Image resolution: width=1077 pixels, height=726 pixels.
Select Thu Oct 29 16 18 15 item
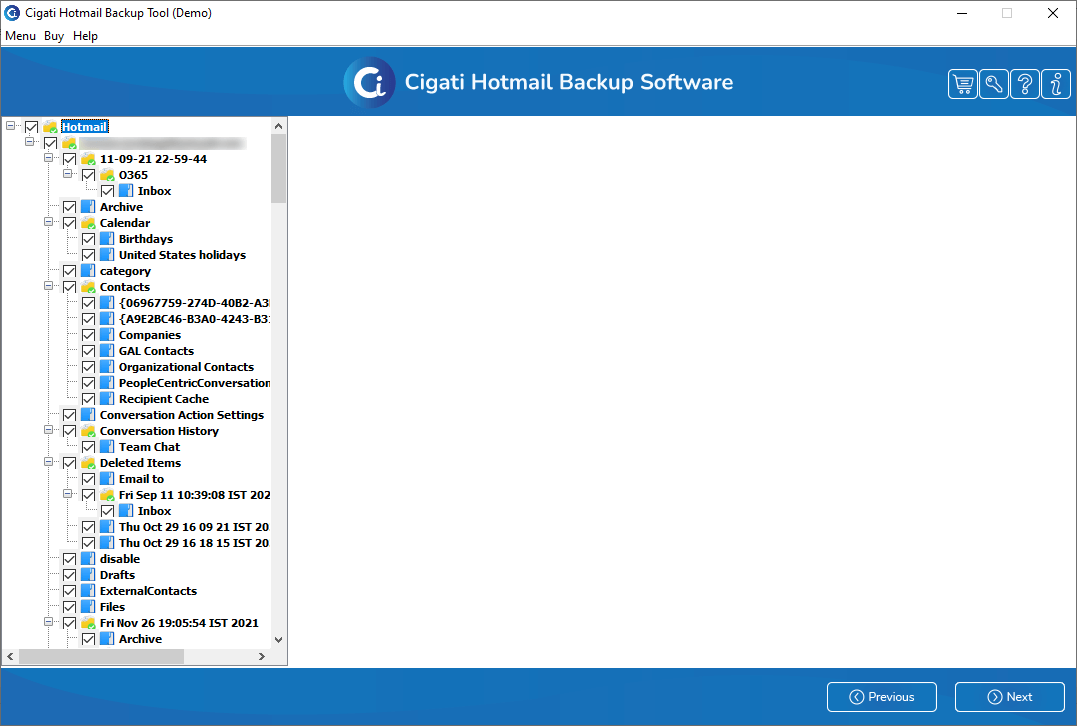(194, 543)
